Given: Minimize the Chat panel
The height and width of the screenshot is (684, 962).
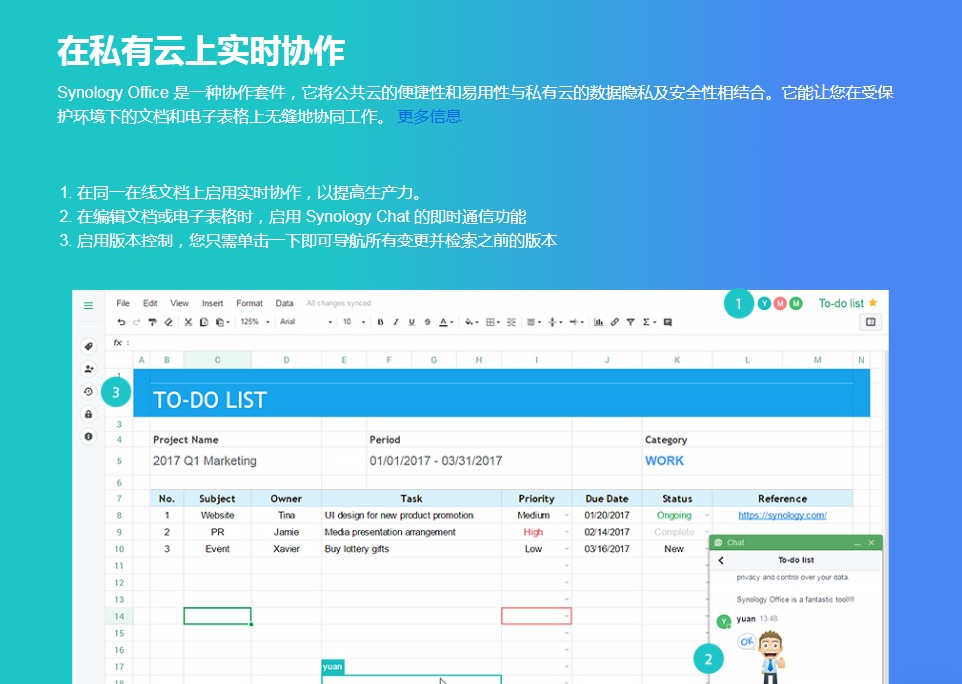Looking at the screenshot, I should pyautogui.click(x=858, y=543).
